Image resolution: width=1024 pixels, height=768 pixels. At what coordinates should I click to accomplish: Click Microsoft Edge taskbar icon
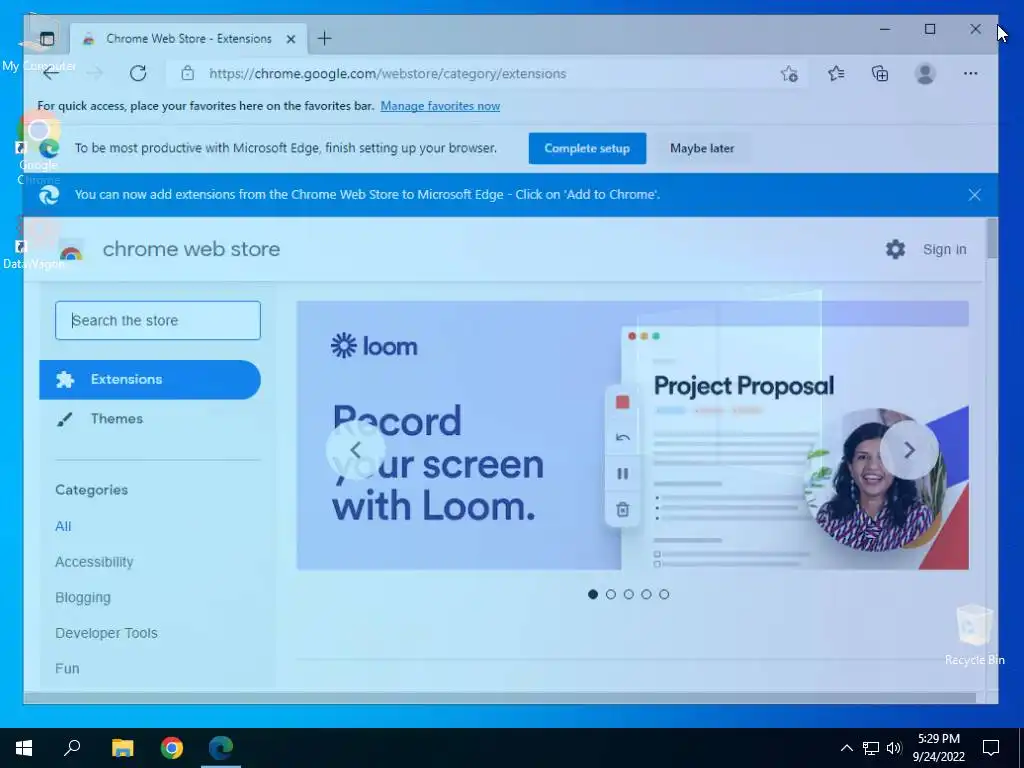coord(221,748)
